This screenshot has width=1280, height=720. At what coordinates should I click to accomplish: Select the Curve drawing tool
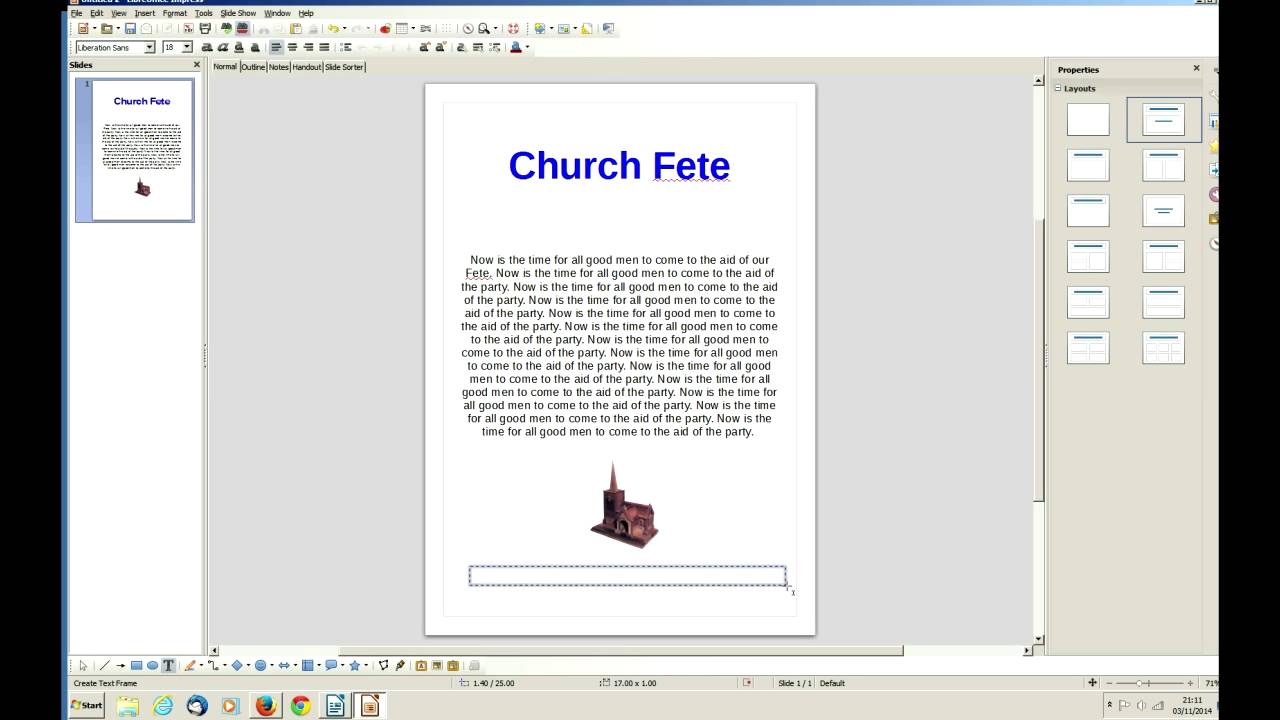pos(190,665)
